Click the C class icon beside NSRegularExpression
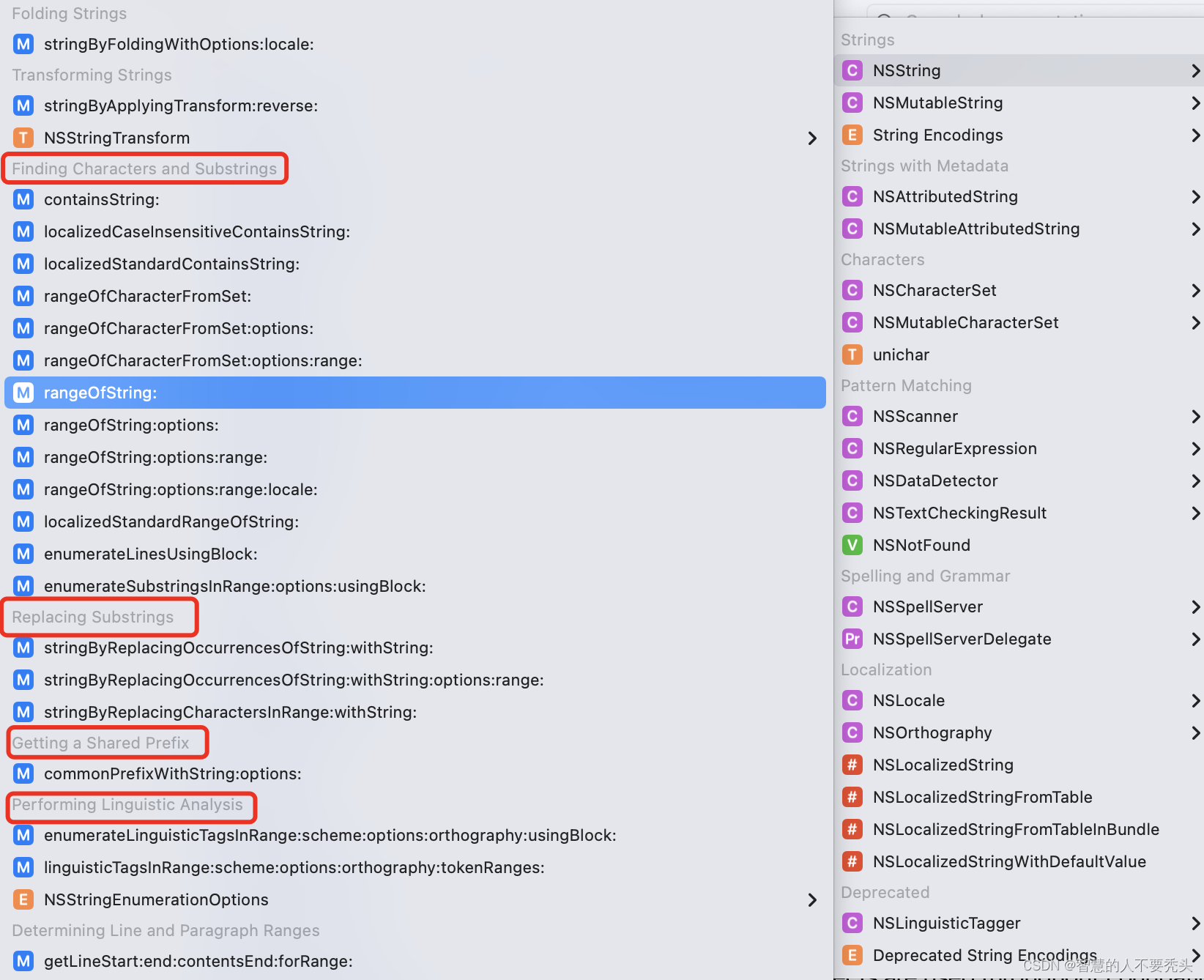The image size is (1204, 980). click(852, 448)
